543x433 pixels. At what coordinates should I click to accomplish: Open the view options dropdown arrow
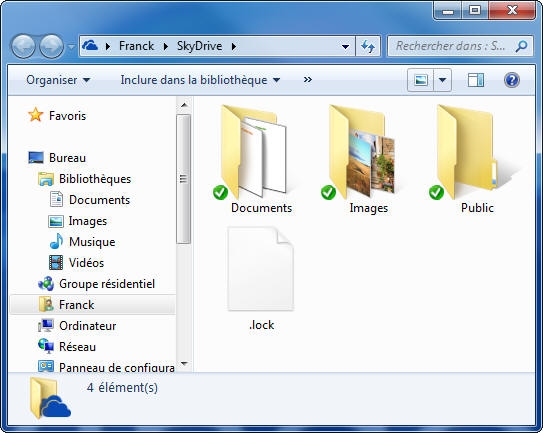442,80
